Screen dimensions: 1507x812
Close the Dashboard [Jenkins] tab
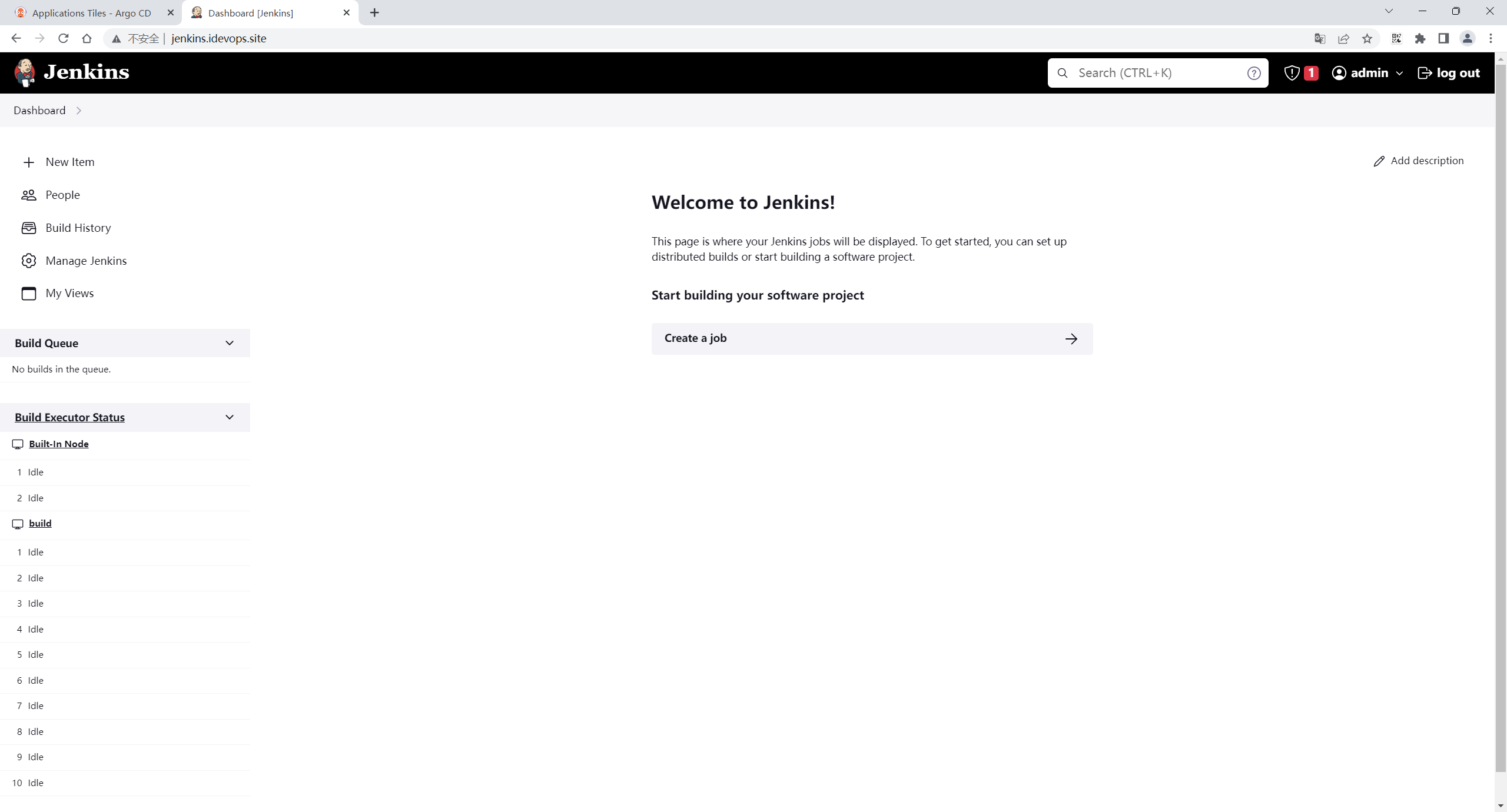[347, 12]
